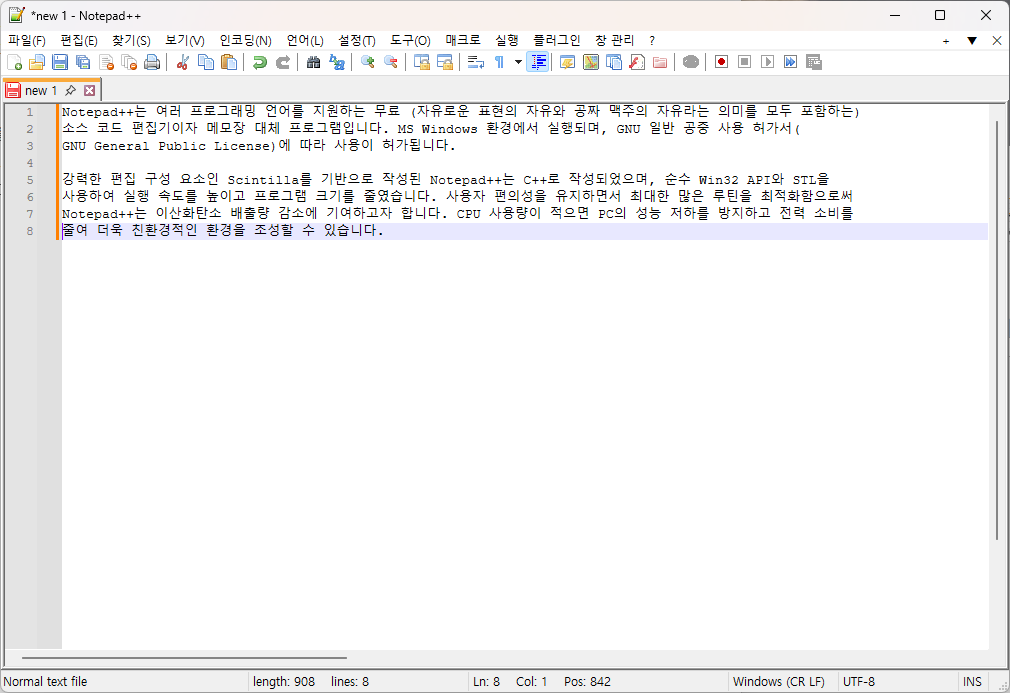Select the new 1 document tab

(x=41, y=91)
